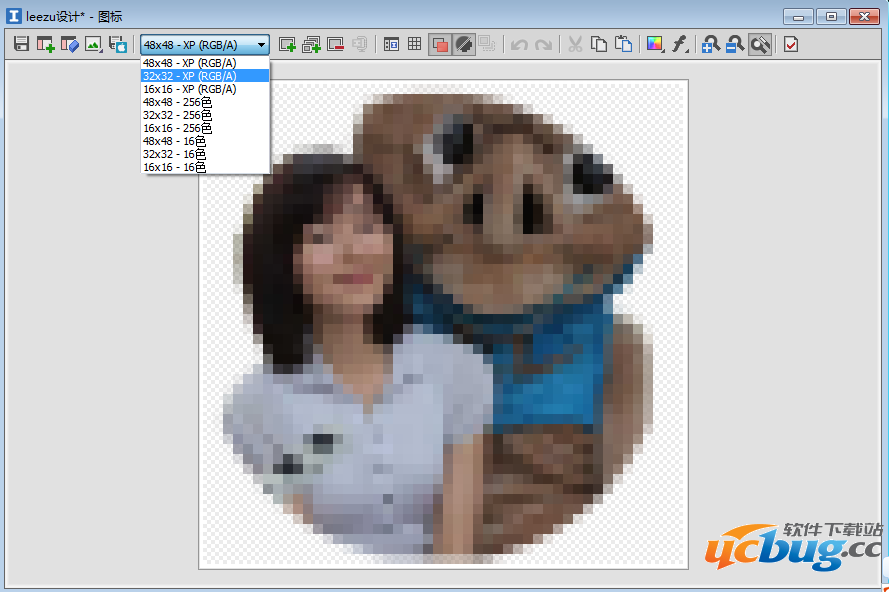The height and width of the screenshot is (592, 889).
Task: Select the 32x32 - 256色 entry
Action: pyautogui.click(x=205, y=115)
